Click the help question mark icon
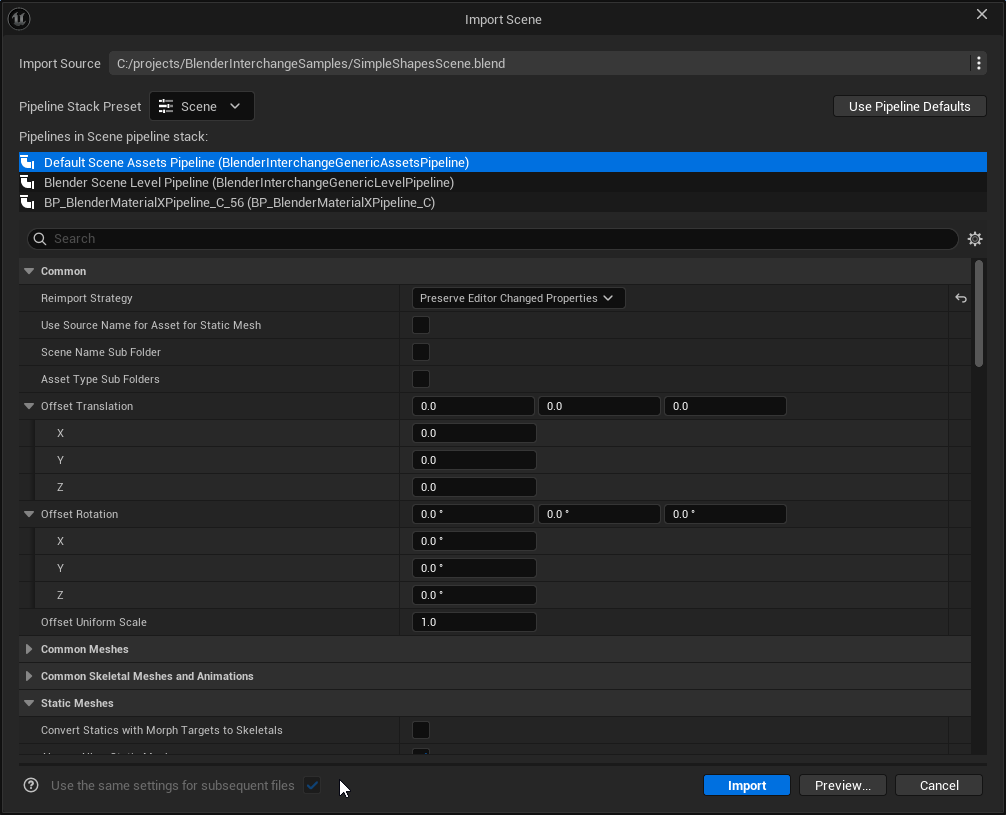Image resolution: width=1006 pixels, height=815 pixels. 31,785
